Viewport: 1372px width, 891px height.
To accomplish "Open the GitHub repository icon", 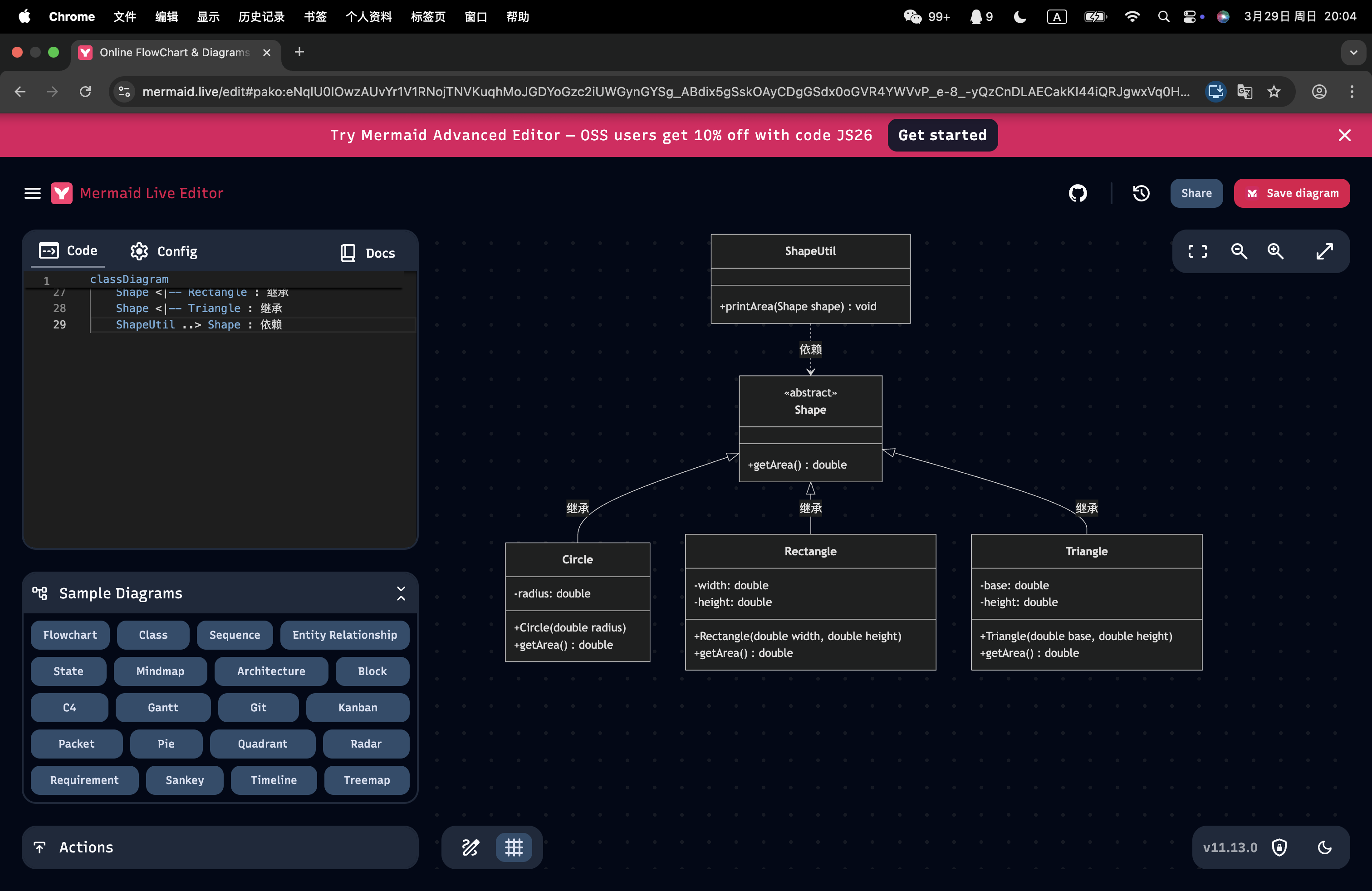I will [1078, 193].
